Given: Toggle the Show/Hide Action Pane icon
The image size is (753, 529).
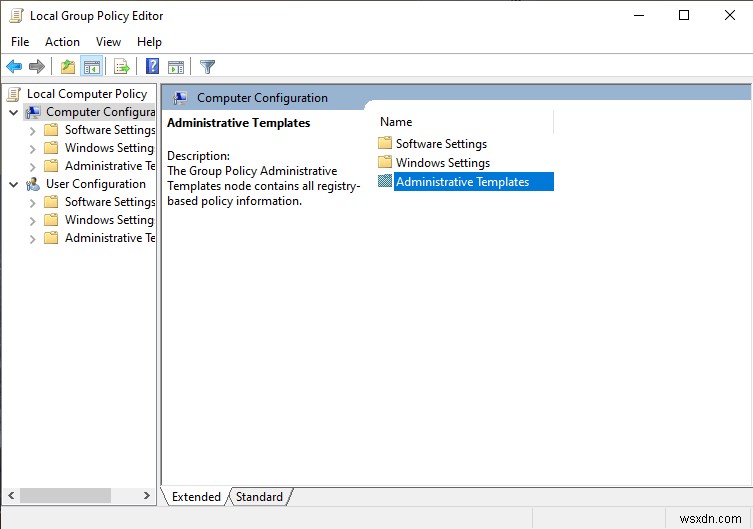Looking at the screenshot, I should [x=176, y=67].
